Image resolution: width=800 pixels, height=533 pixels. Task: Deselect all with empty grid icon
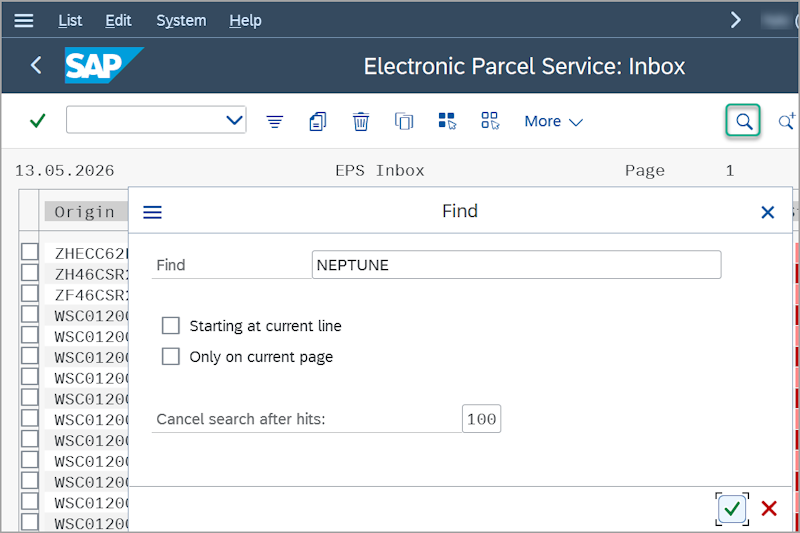490,121
